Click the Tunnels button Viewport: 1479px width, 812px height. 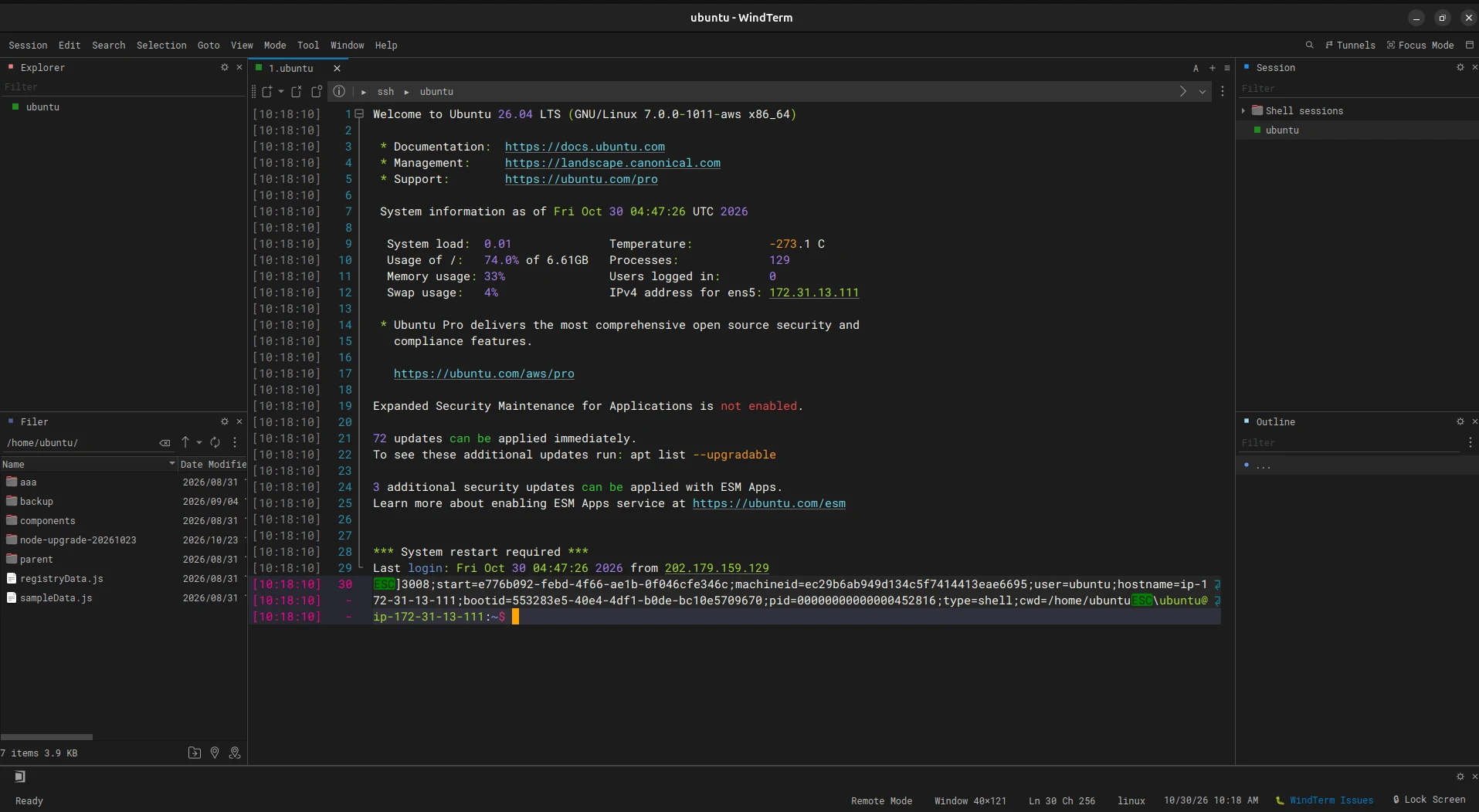pos(1350,46)
